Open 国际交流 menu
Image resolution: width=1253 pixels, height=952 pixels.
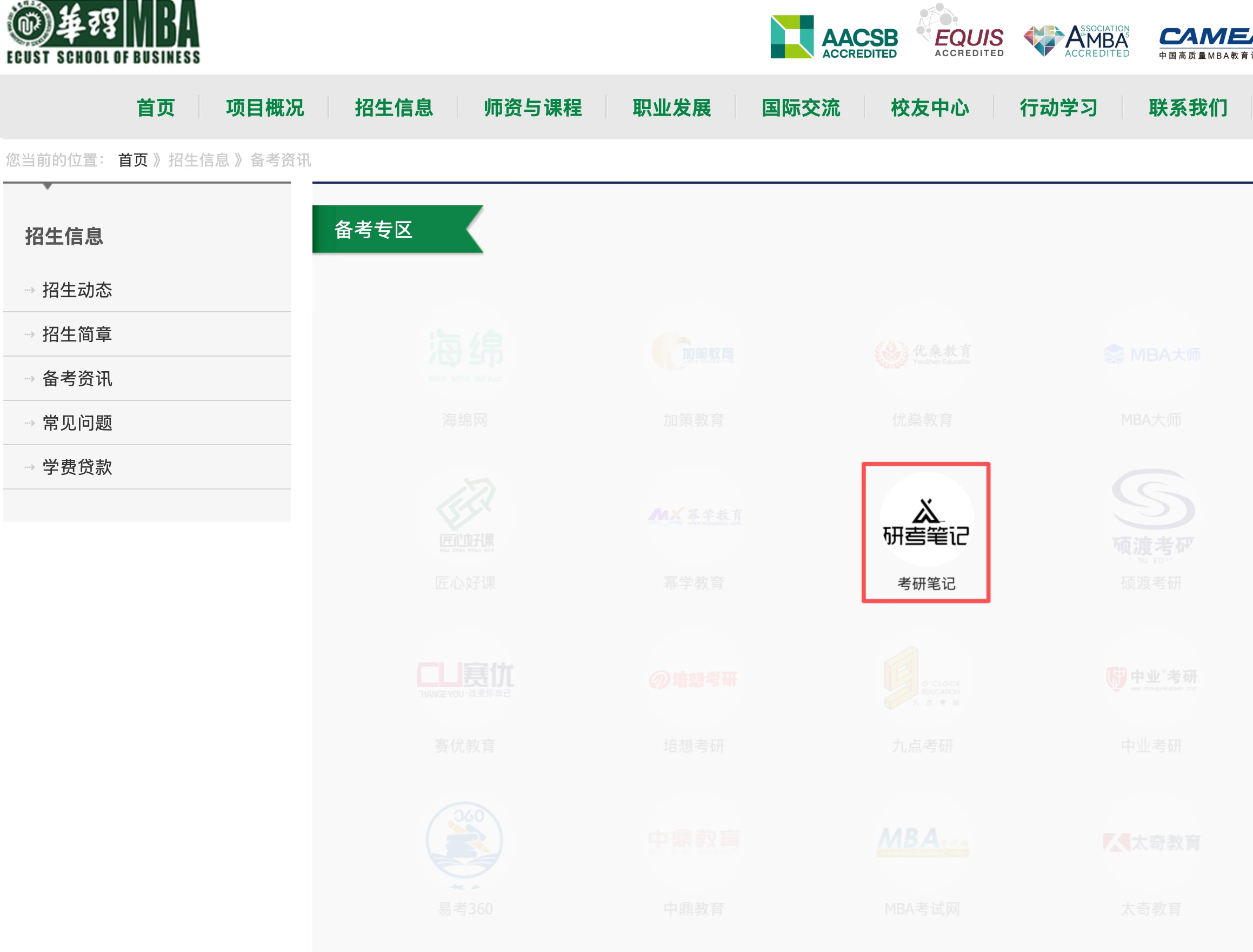(x=801, y=107)
